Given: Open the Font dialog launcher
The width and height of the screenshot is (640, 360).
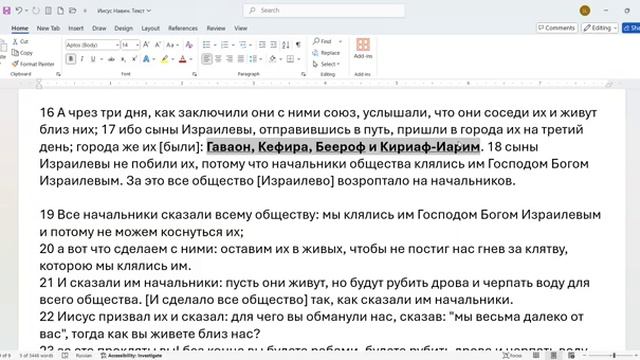Looking at the screenshot, I should 195,74.
